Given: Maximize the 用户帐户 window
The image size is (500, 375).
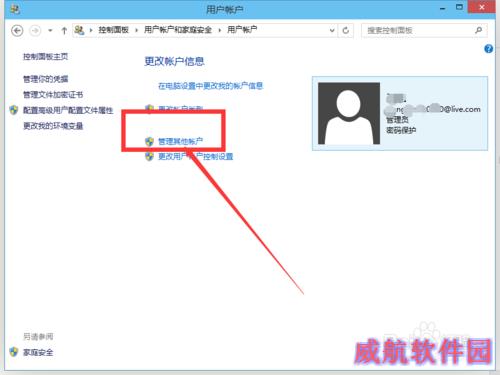Looking at the screenshot, I should pyautogui.click(x=459, y=7).
